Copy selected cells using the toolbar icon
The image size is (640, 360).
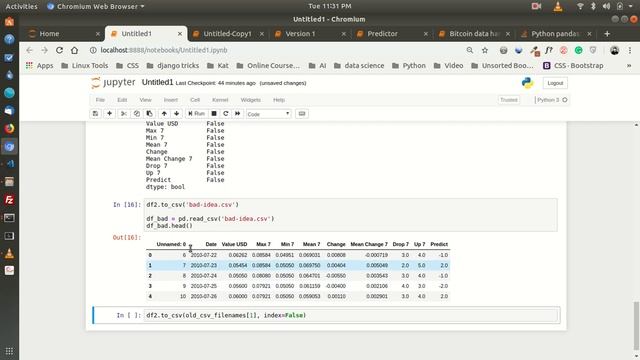click(137, 114)
